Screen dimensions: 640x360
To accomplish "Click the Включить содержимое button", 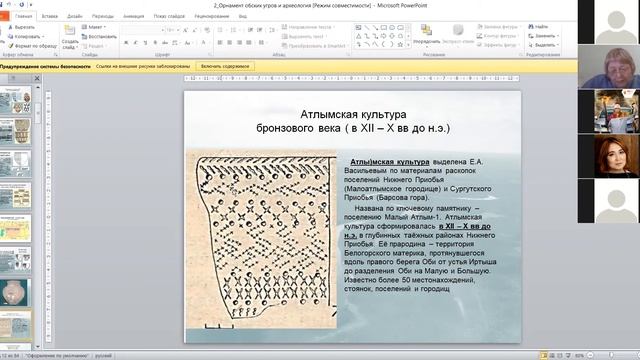I will pos(225,66).
